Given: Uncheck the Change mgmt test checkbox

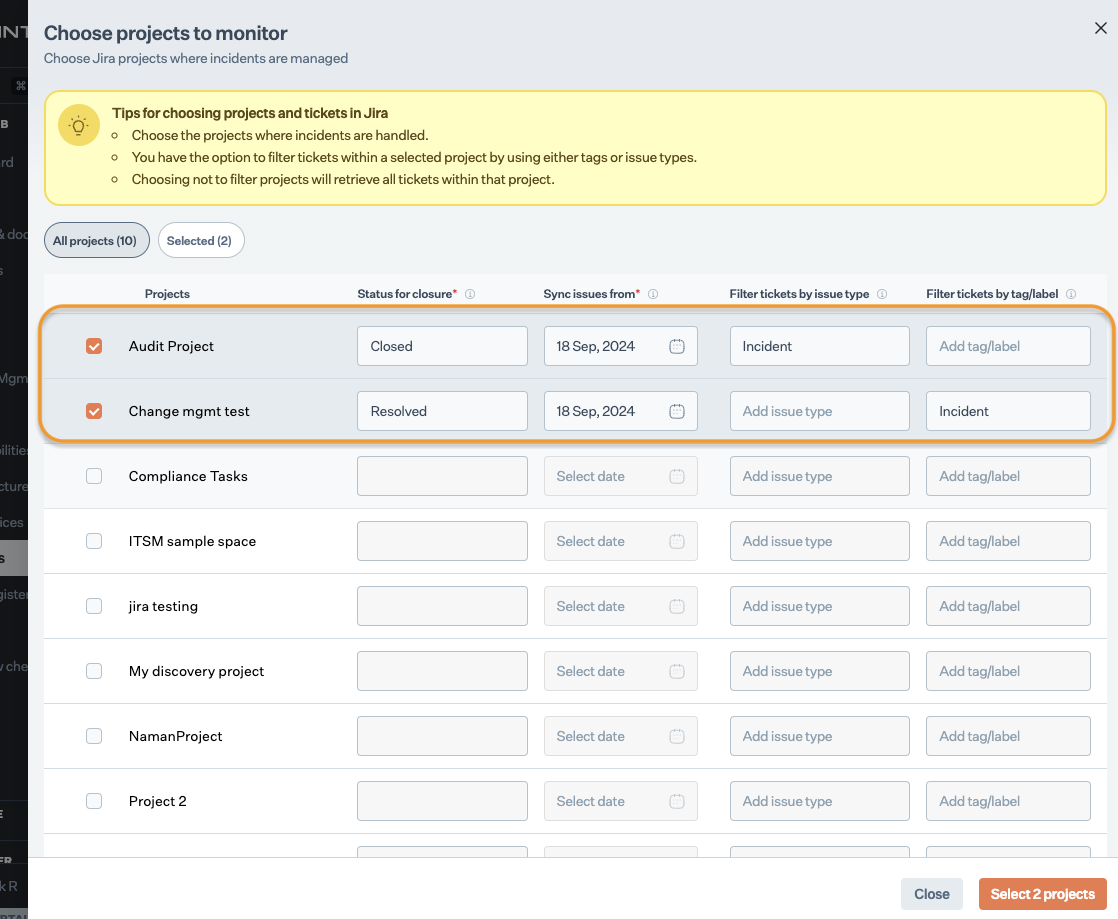Looking at the screenshot, I should click(94, 411).
